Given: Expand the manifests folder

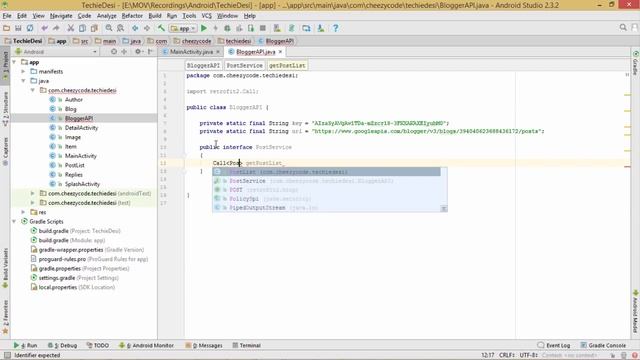Looking at the screenshot, I should coord(23,71).
